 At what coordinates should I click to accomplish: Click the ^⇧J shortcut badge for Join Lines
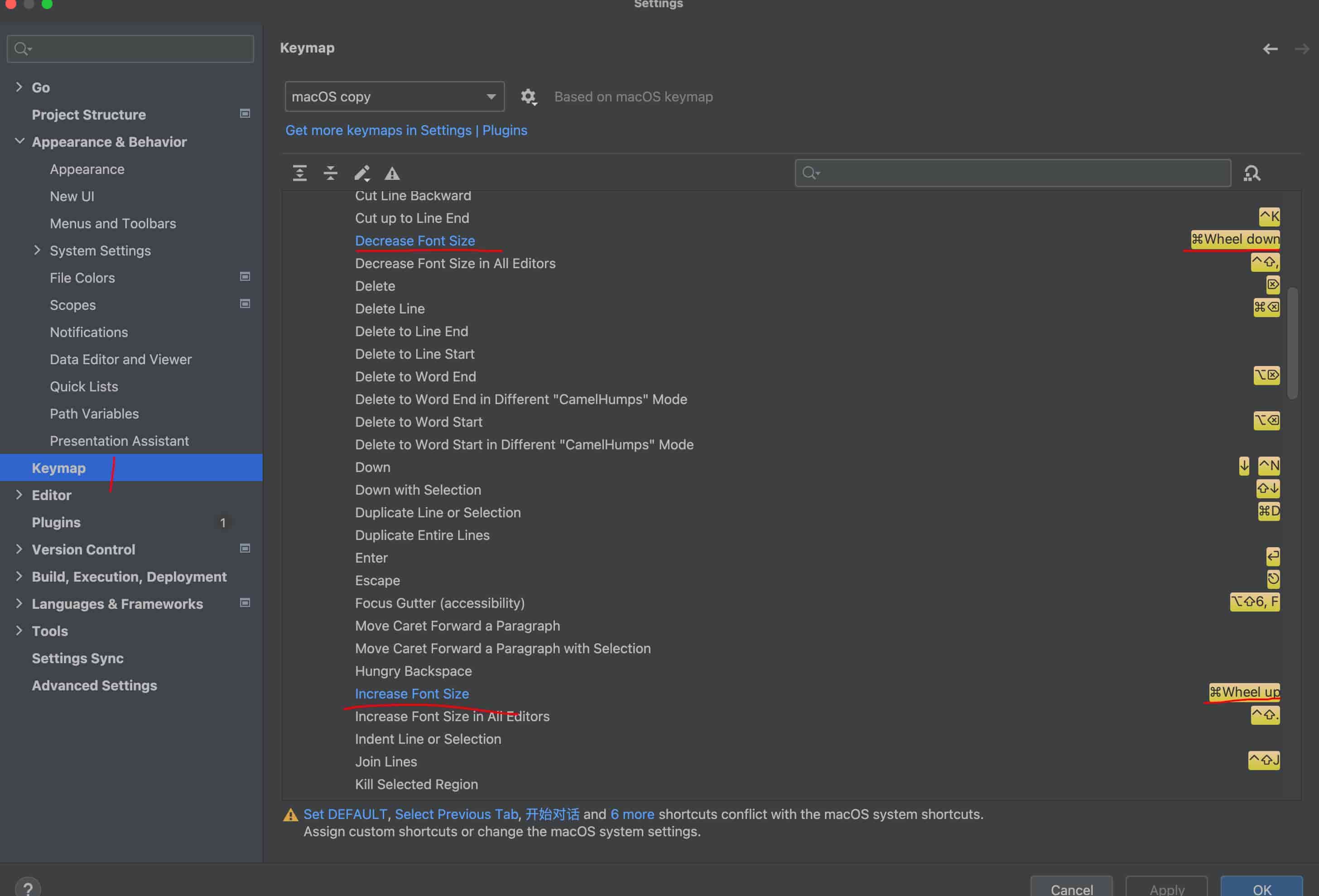pyautogui.click(x=1264, y=761)
